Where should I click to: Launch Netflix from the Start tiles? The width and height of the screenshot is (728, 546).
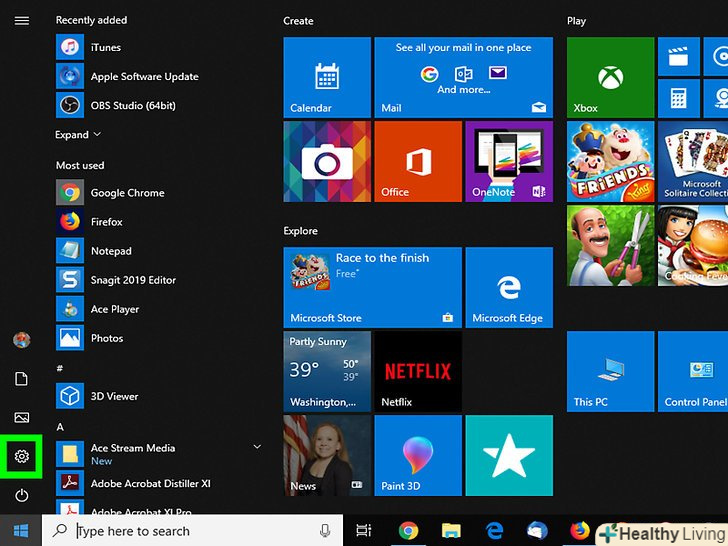417,372
